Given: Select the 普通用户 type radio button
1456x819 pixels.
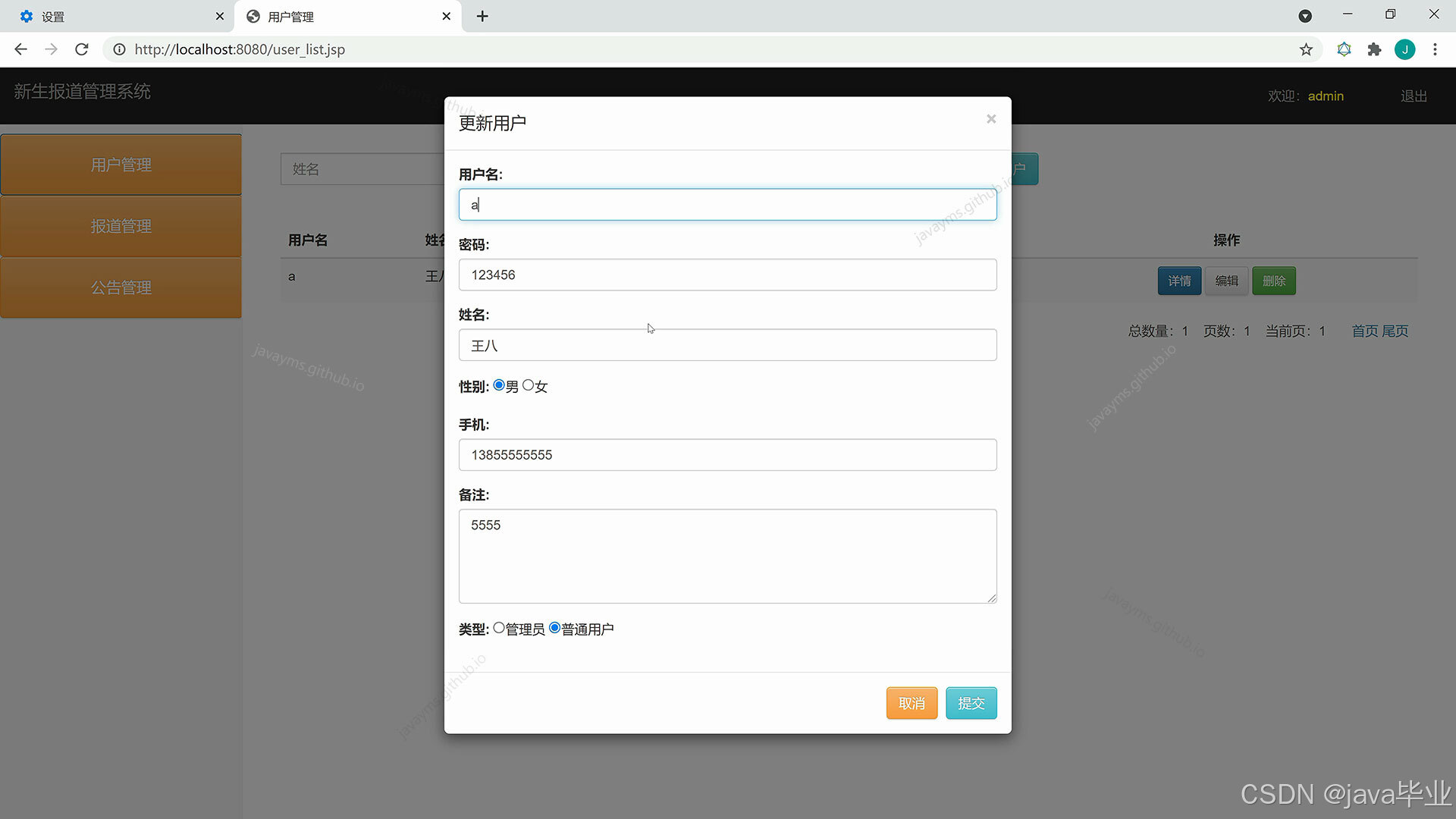Looking at the screenshot, I should click(554, 628).
